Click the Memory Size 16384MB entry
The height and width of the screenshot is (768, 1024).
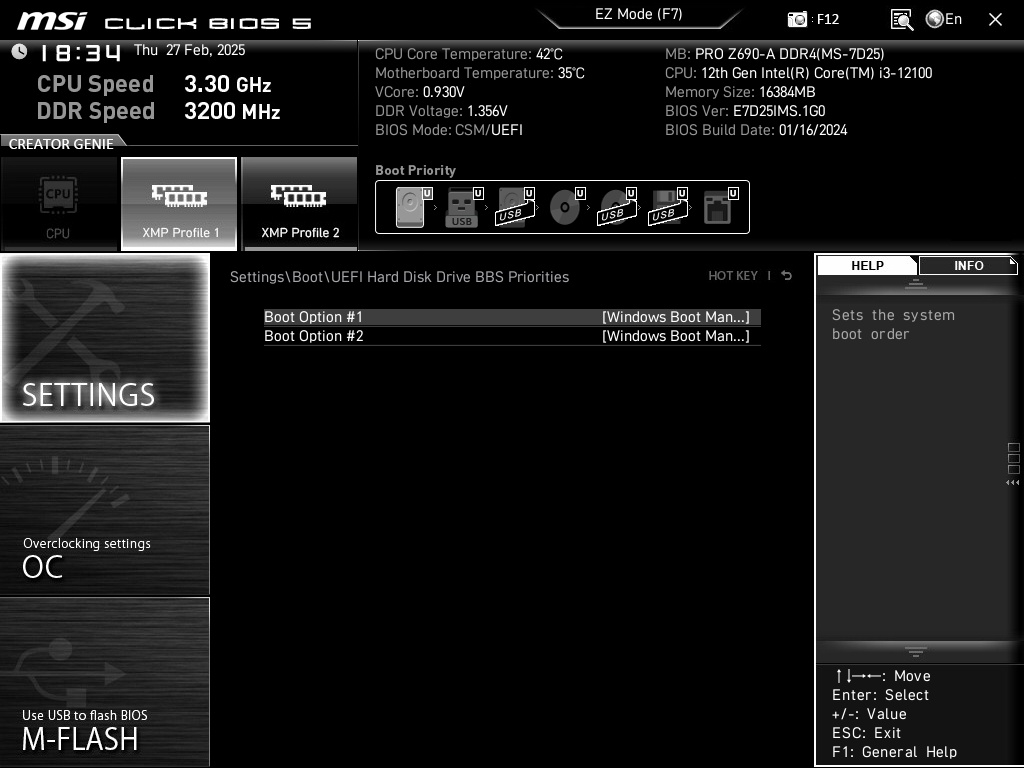coord(740,92)
